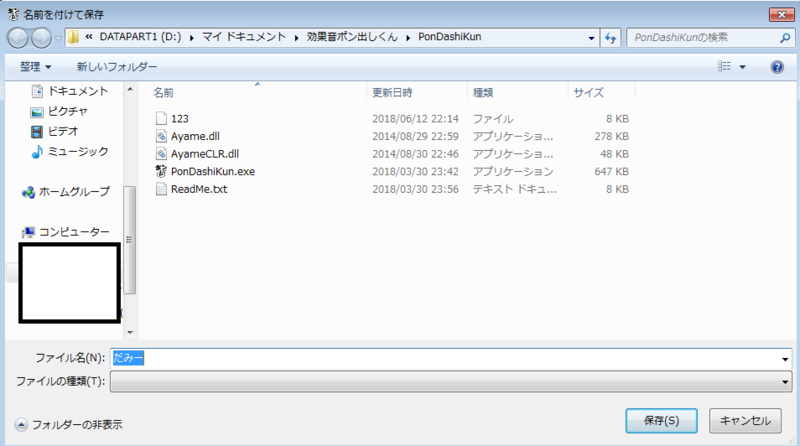This screenshot has width=800, height=446.
Task: Open the 整理 menu
Action: (35, 67)
